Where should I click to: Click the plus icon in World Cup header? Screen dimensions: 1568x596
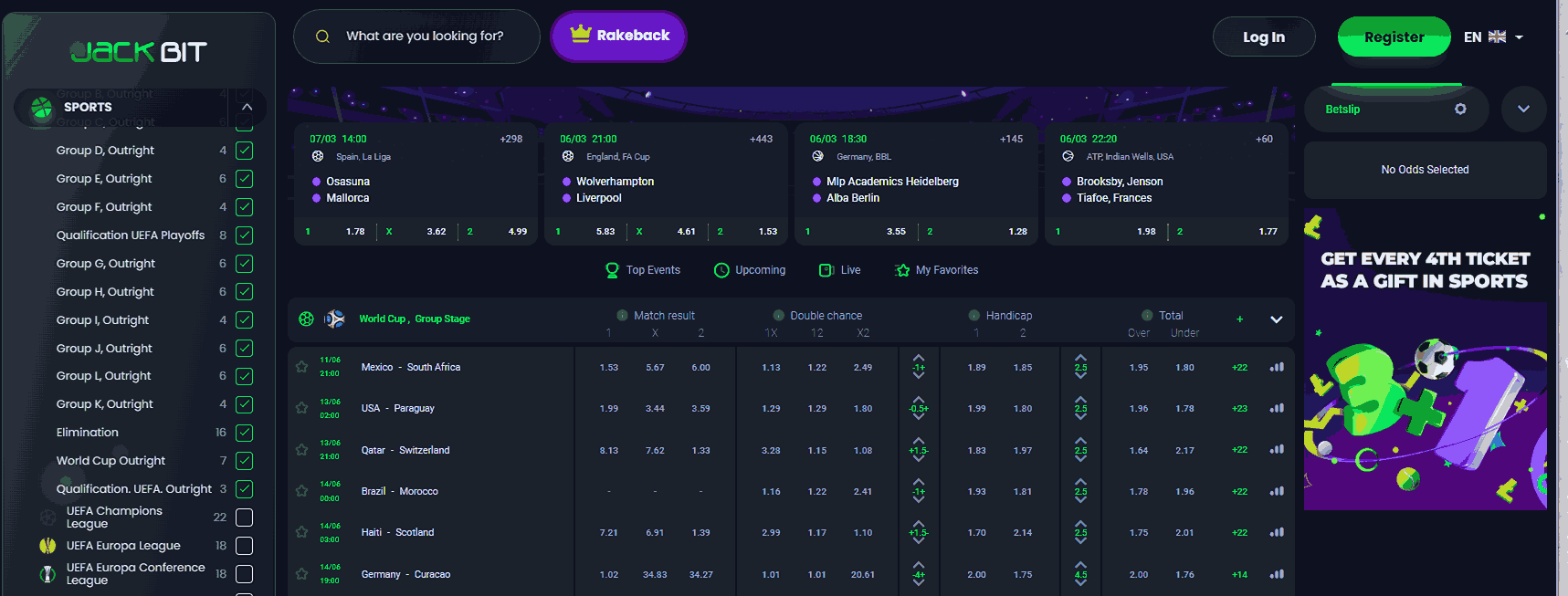(1239, 319)
